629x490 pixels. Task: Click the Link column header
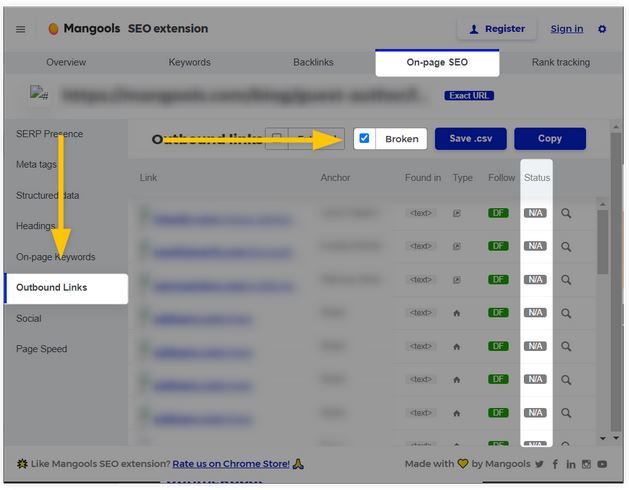(x=148, y=177)
